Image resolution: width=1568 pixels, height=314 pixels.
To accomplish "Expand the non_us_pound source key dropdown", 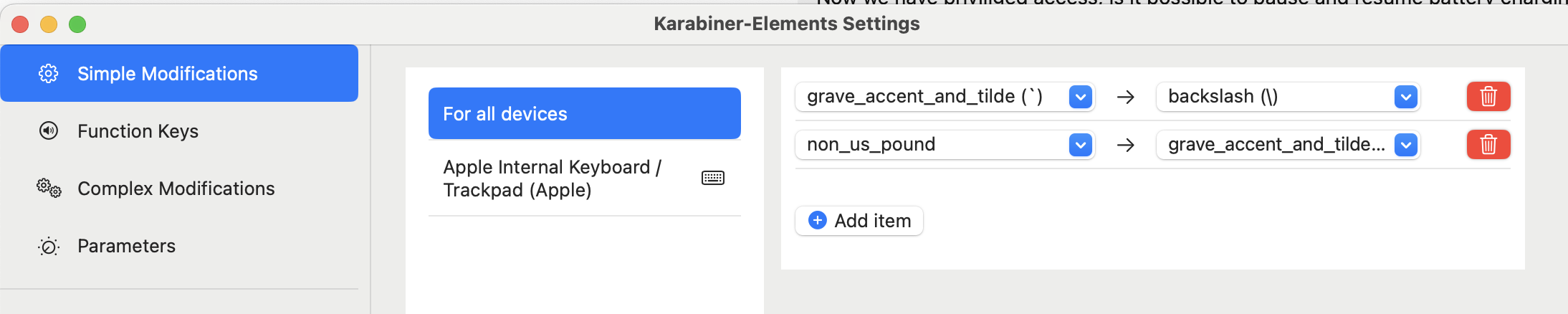I will click(1080, 145).
